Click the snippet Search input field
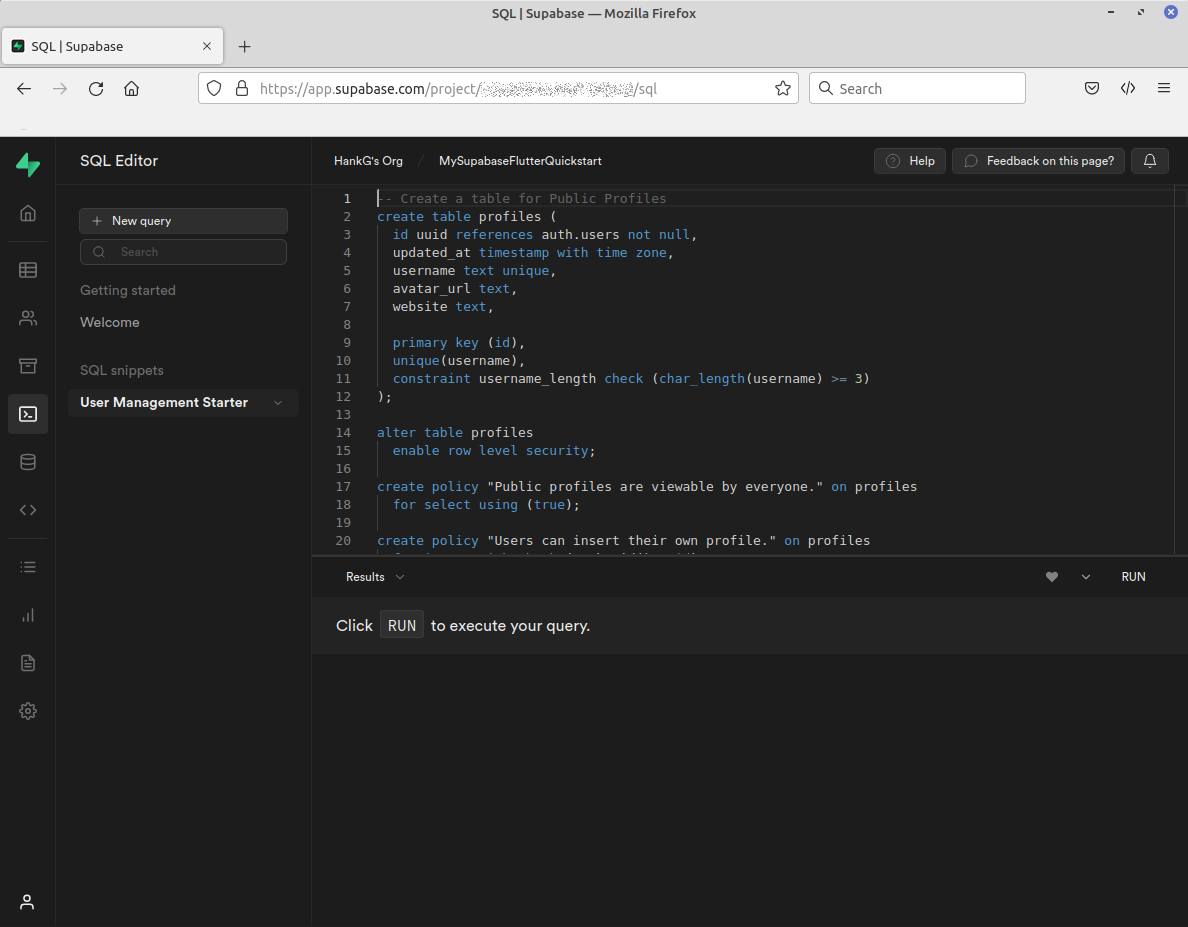 click(x=190, y=252)
